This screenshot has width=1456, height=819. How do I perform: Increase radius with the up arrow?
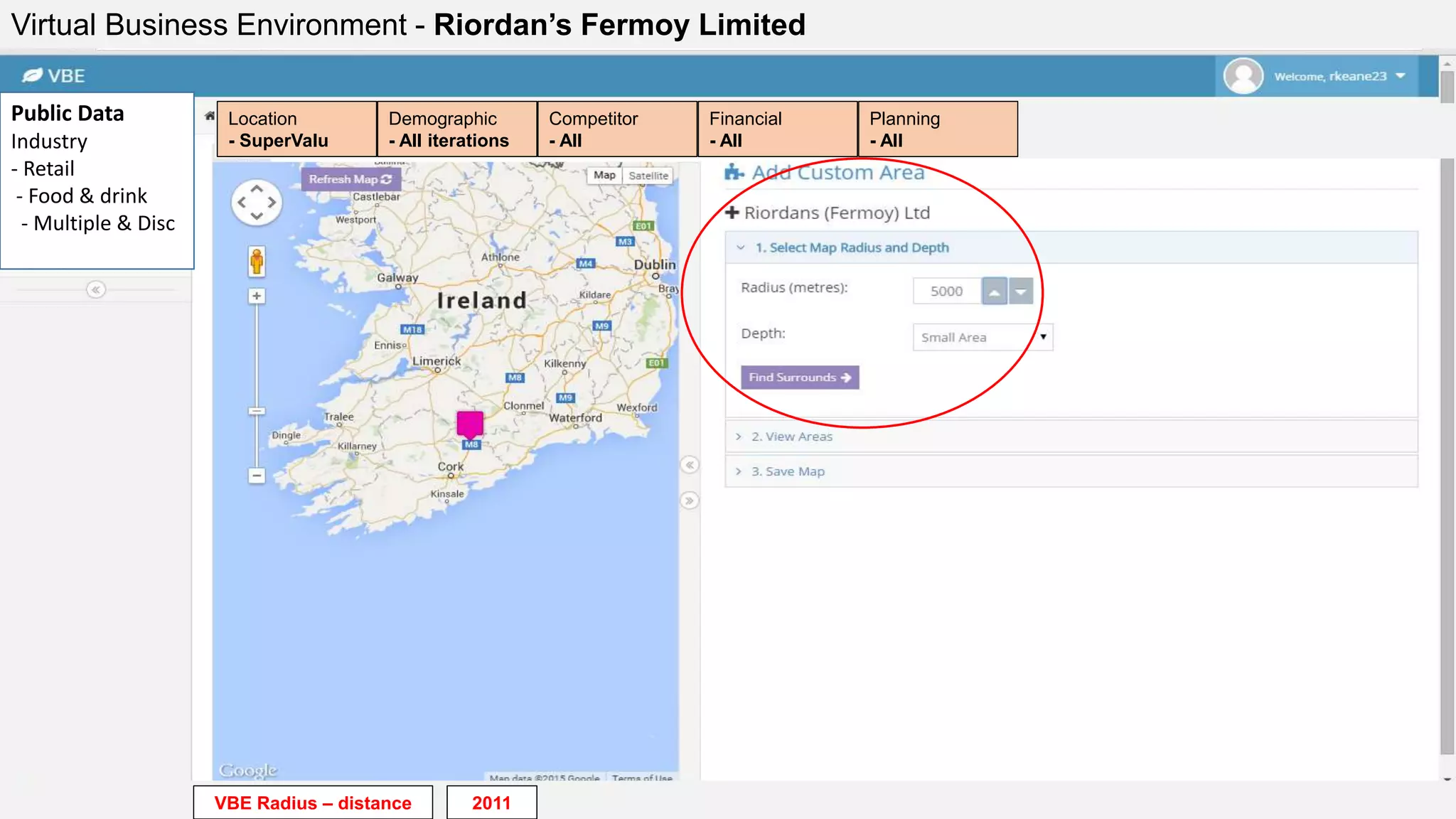pos(995,291)
